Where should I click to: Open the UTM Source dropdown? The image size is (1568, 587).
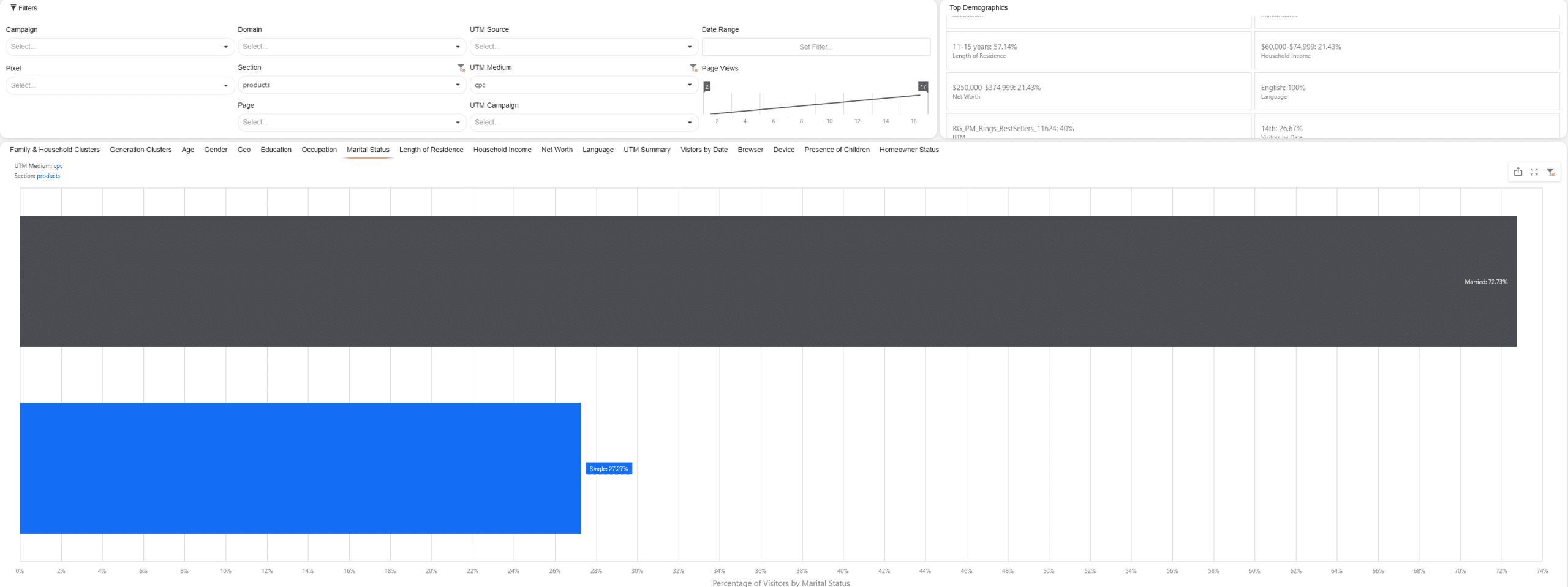[x=584, y=47]
